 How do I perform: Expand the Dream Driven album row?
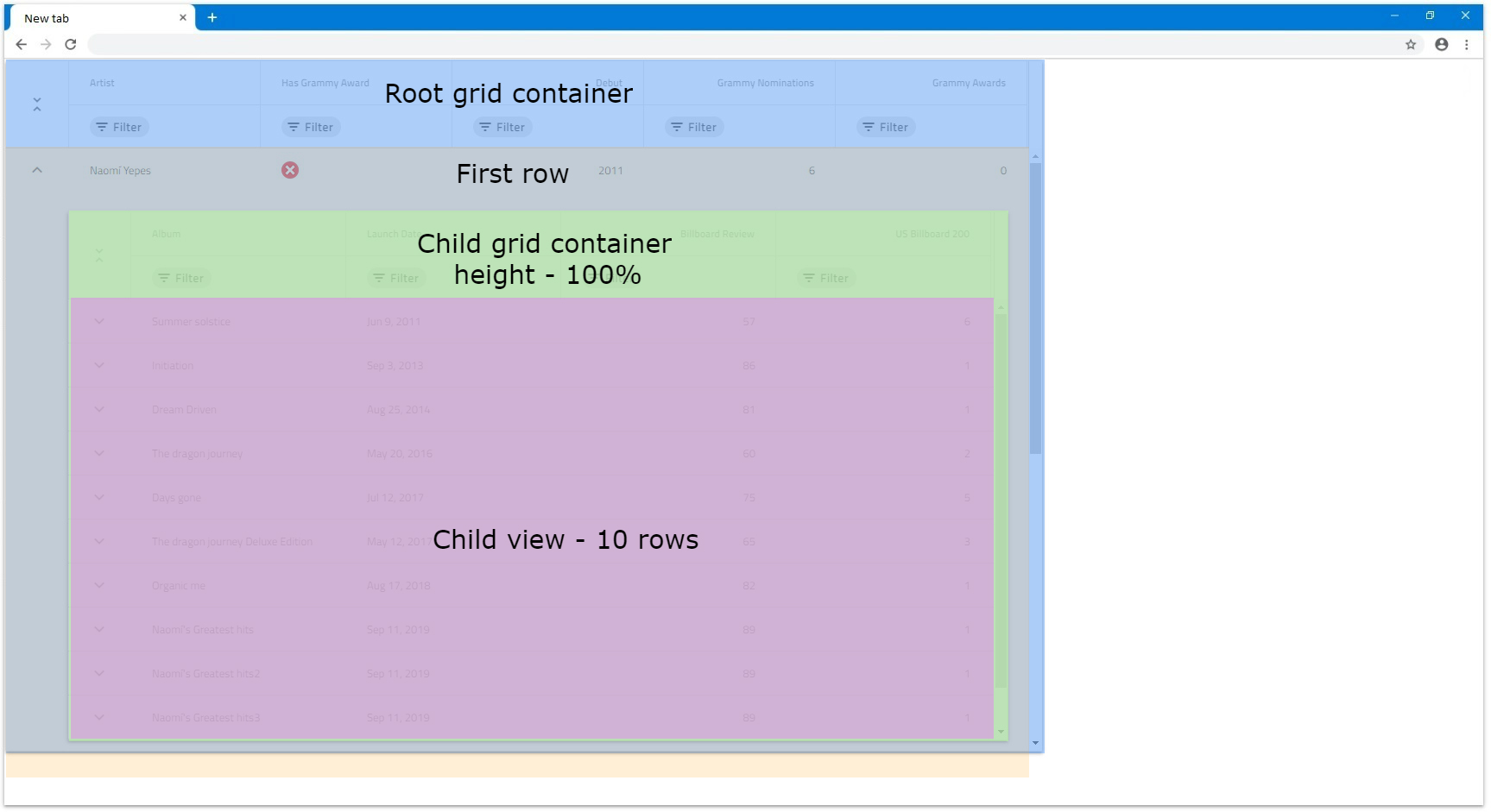(x=99, y=410)
